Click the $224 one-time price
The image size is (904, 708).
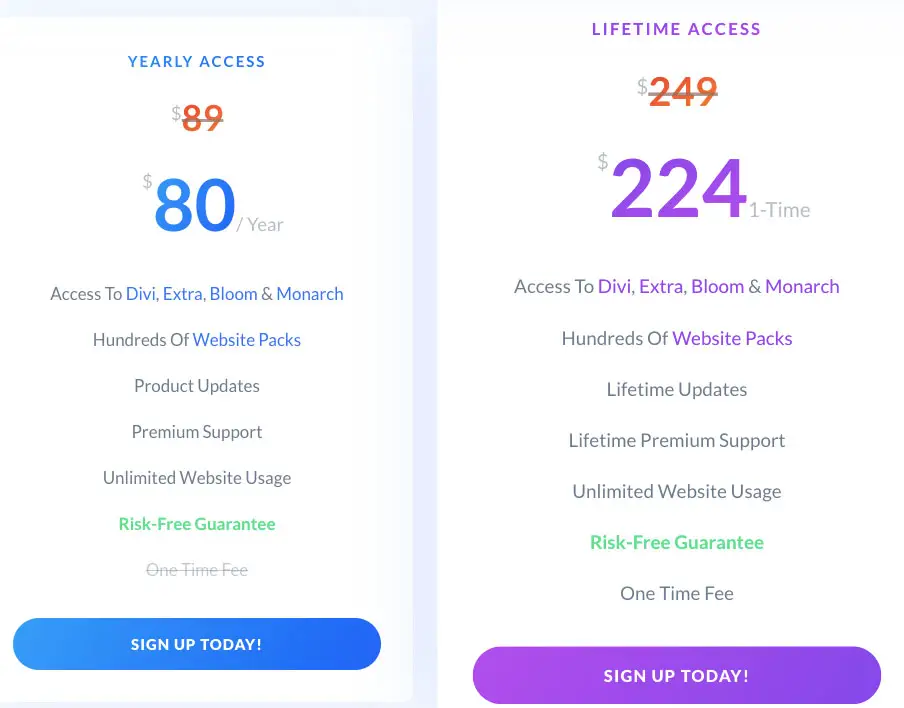coord(703,187)
